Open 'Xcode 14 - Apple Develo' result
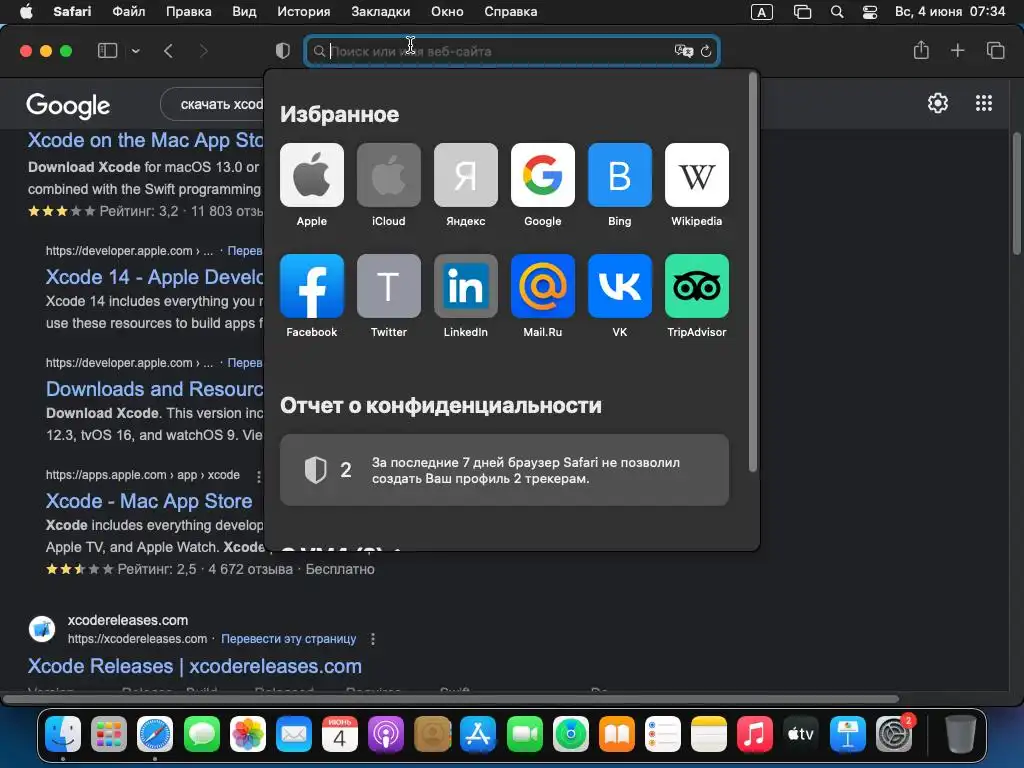Viewport: 1024px width, 768px height. click(x=155, y=277)
